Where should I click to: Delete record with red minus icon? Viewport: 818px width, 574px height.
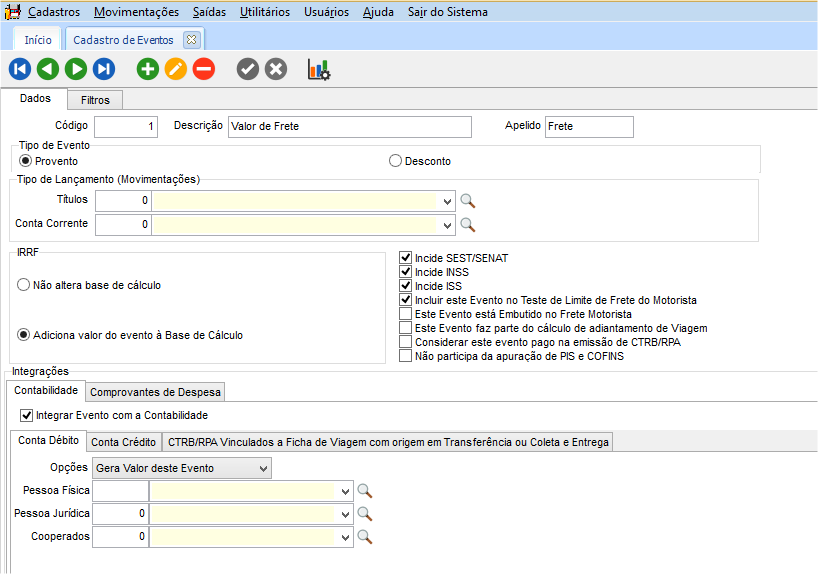[x=203, y=69]
